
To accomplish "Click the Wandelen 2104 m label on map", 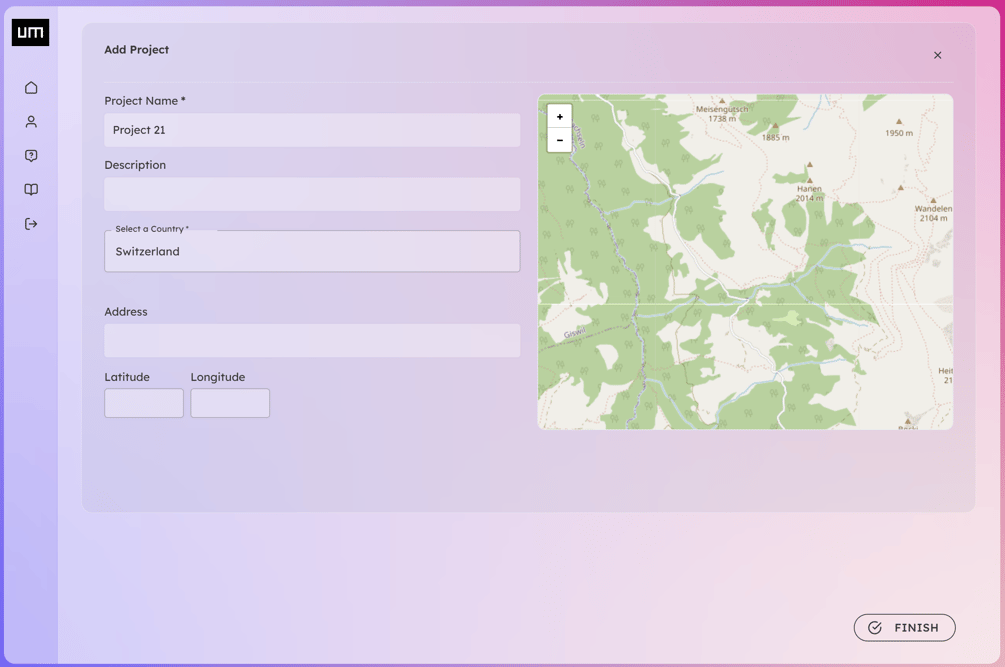I will [x=933, y=213].
